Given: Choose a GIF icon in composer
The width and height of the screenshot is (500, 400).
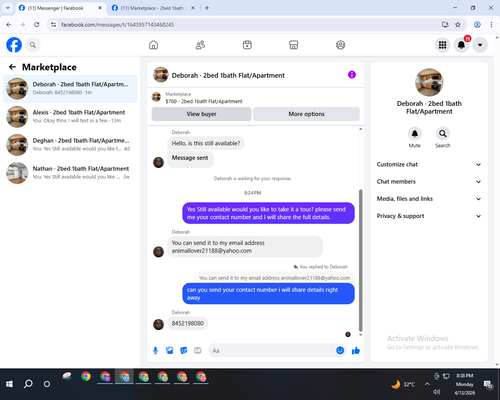Looking at the screenshot, I should coord(198,350).
